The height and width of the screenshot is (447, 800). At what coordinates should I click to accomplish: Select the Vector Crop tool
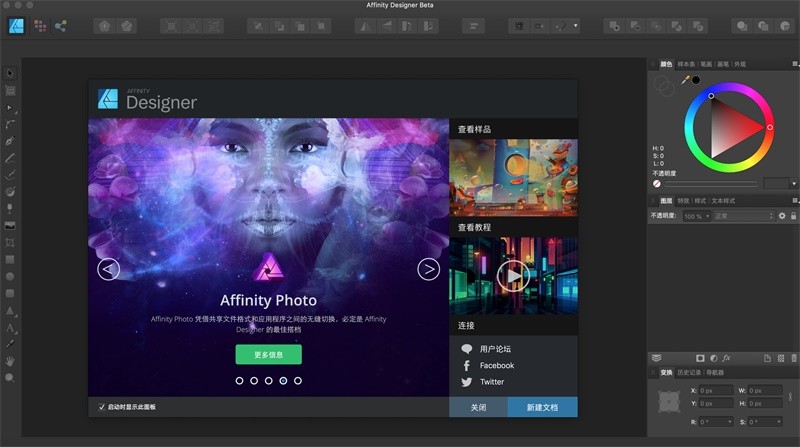coord(10,242)
